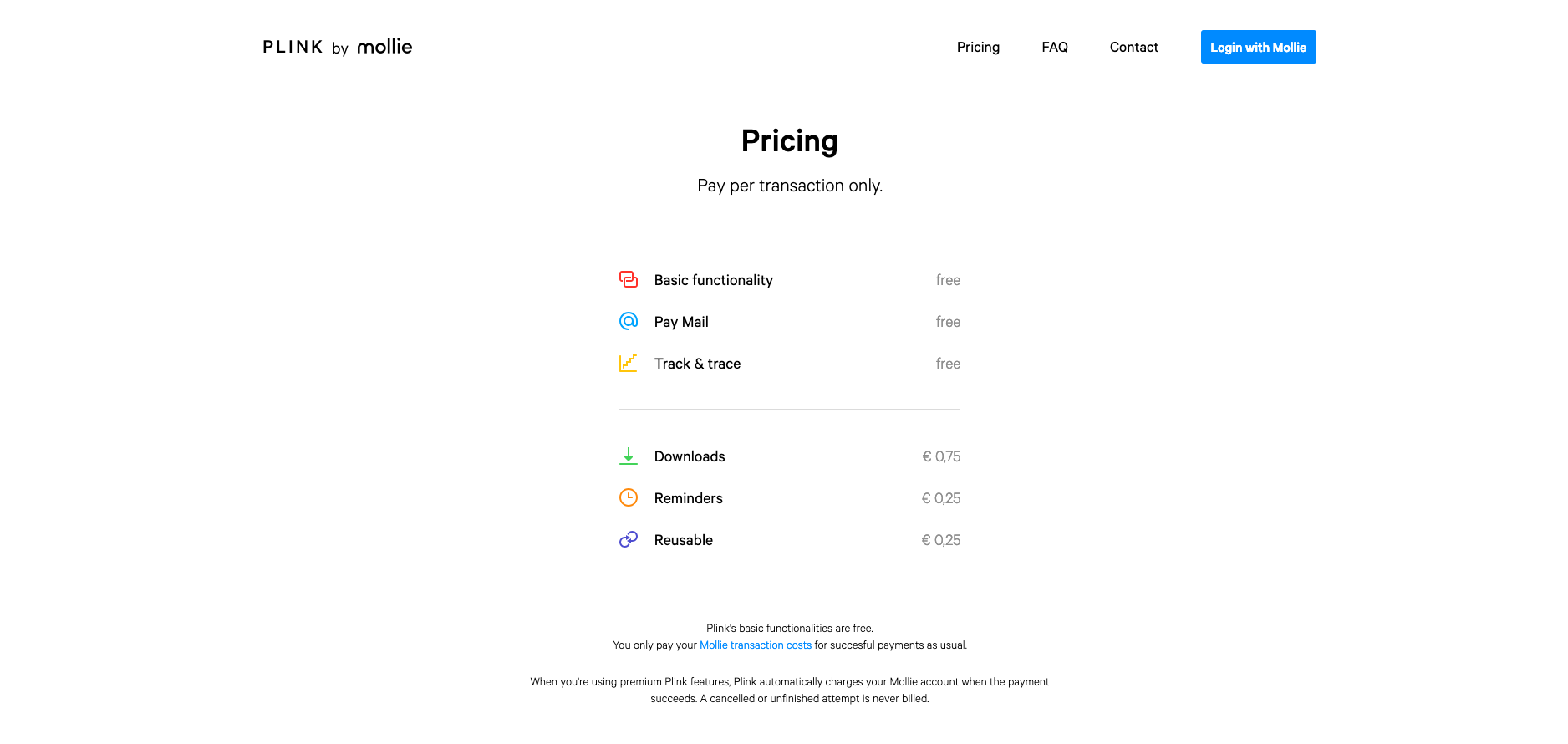Click the Downloads price € 0,75

(x=941, y=456)
